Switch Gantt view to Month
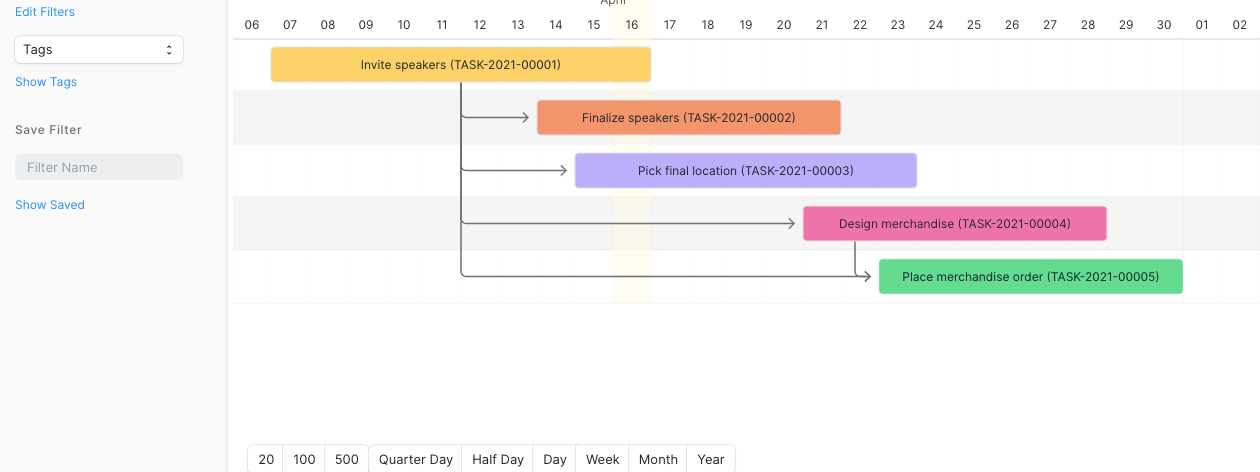 (658, 459)
